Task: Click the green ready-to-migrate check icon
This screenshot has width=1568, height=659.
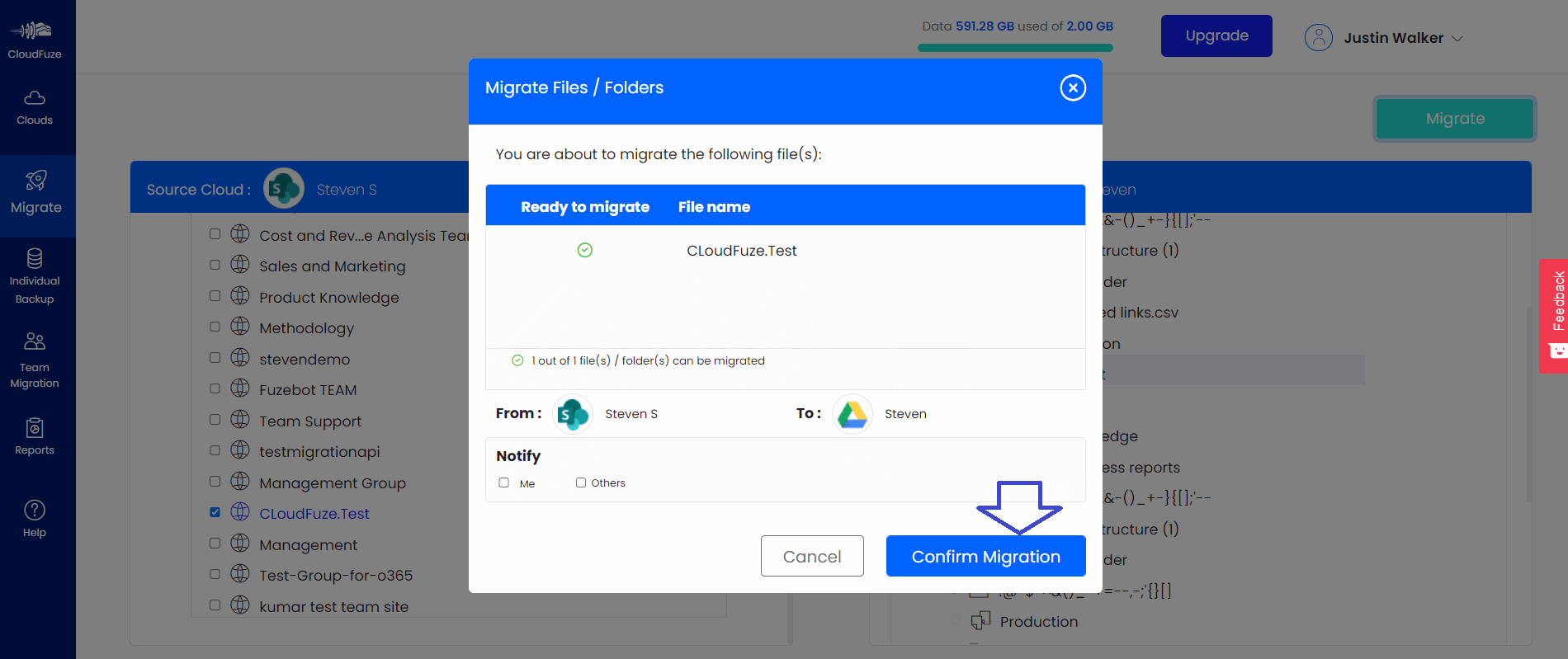Action: click(585, 250)
